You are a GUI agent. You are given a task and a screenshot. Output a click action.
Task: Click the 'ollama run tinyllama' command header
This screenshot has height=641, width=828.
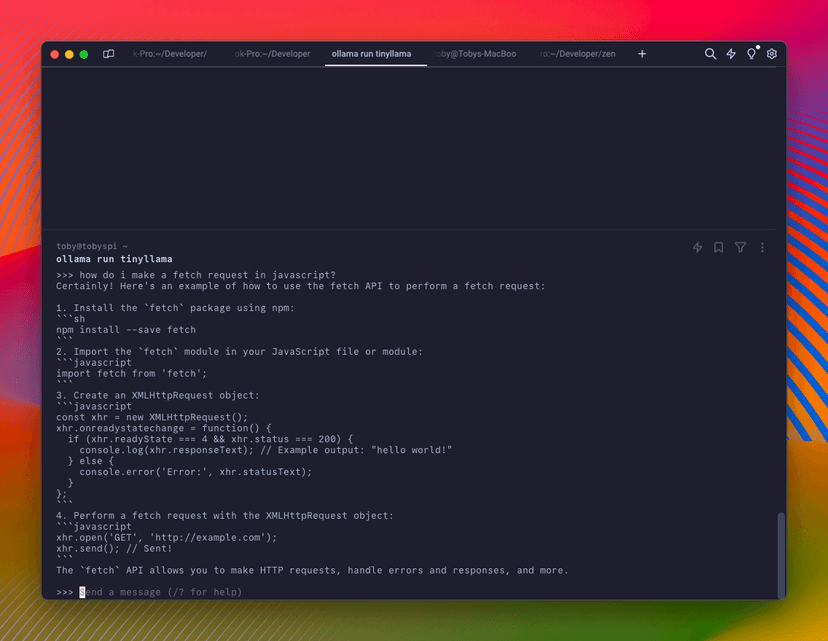click(x=114, y=259)
